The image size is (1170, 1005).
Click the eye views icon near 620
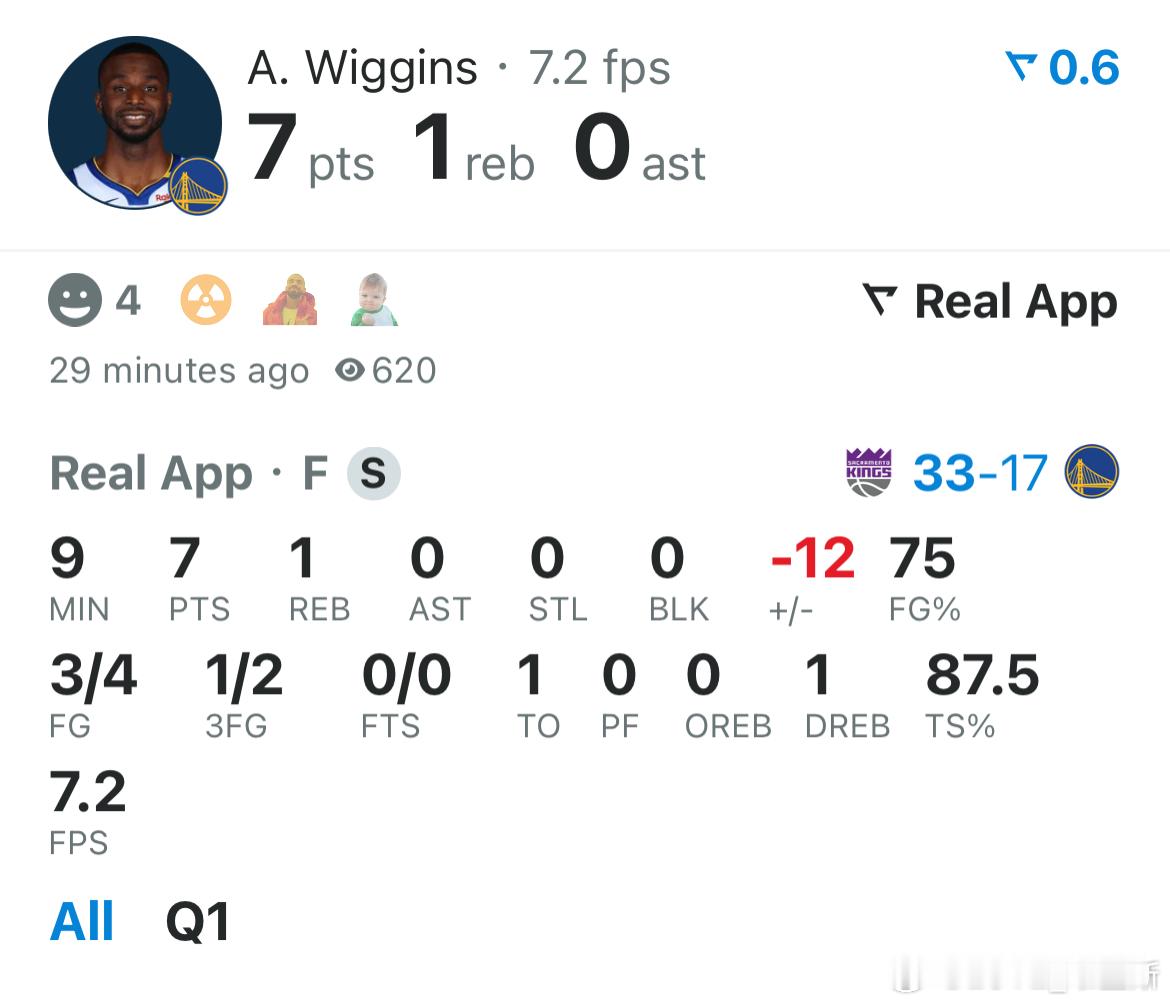pos(349,371)
